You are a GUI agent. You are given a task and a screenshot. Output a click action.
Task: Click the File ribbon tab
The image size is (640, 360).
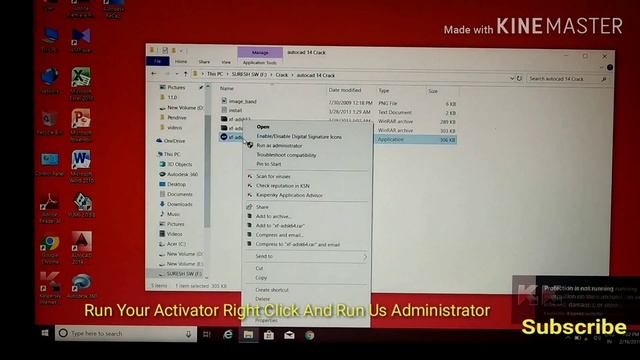click(x=158, y=61)
